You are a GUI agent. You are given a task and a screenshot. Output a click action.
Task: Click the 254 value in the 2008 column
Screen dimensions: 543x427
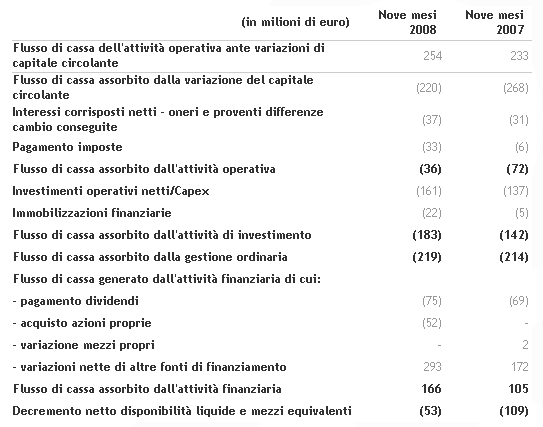pyautogui.click(x=433, y=56)
